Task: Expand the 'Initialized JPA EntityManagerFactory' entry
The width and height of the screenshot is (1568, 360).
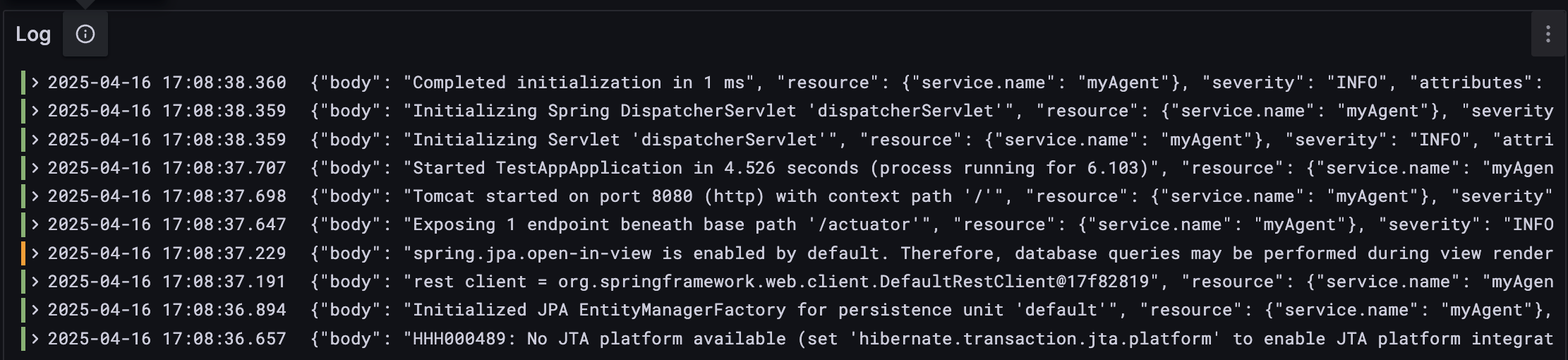Action: (x=35, y=310)
